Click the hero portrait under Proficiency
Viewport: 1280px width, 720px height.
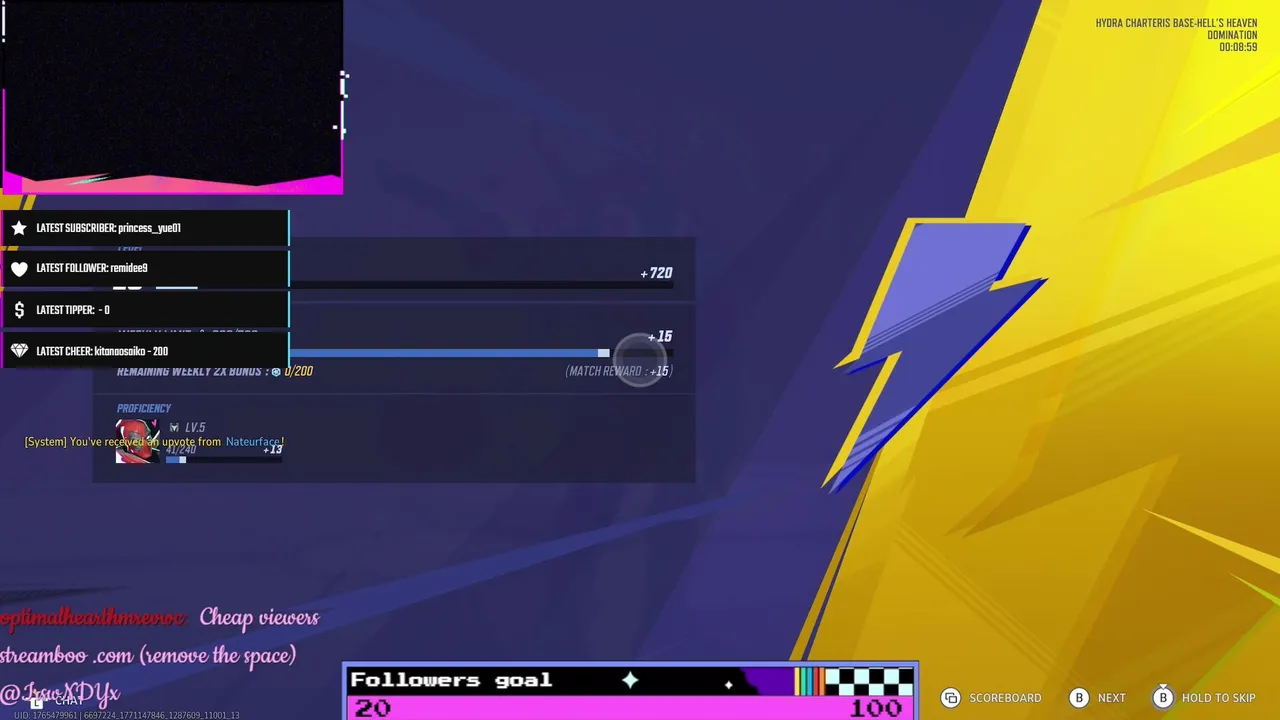click(138, 441)
